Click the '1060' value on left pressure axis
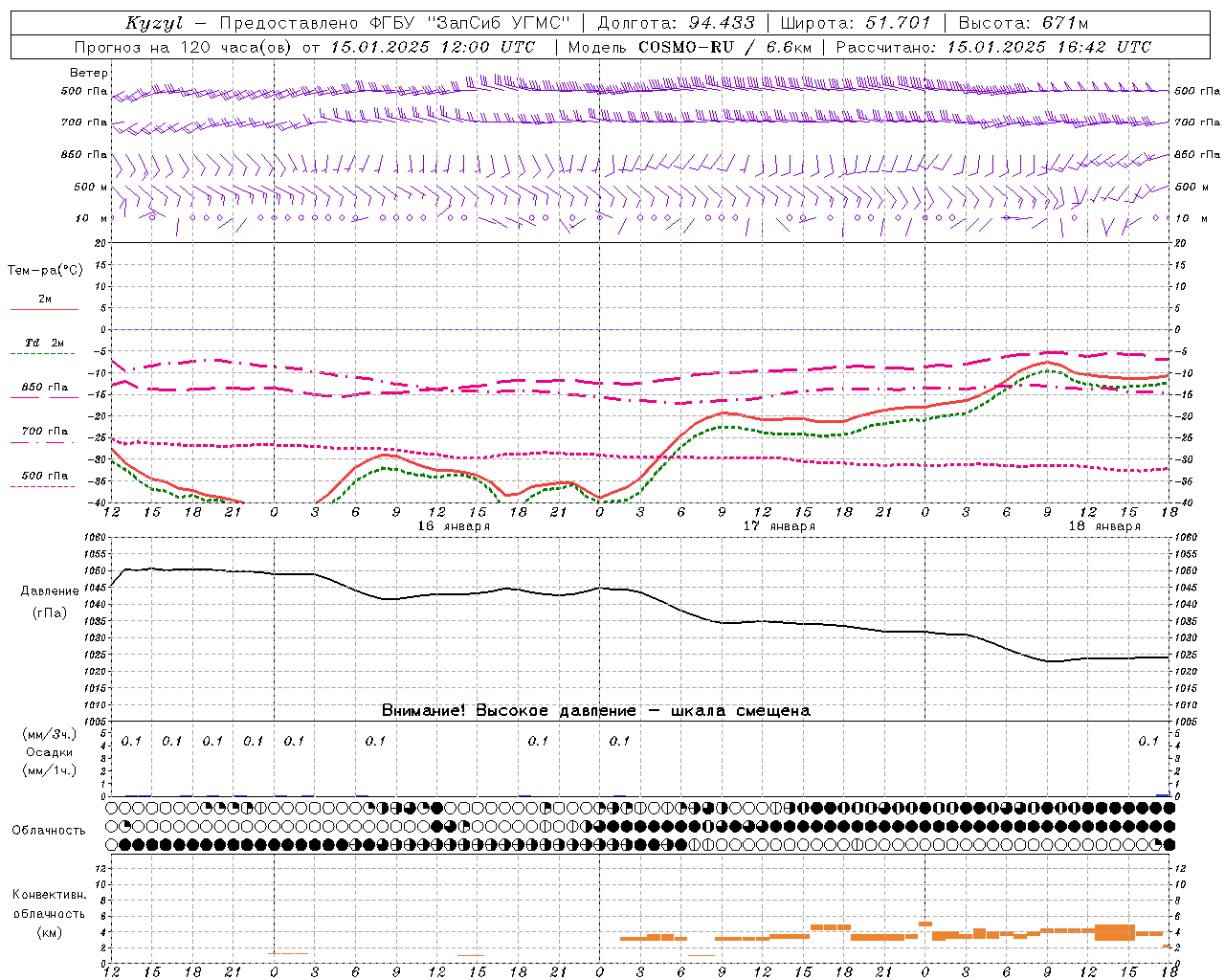This screenshot has width=1225, height=980. click(x=95, y=538)
